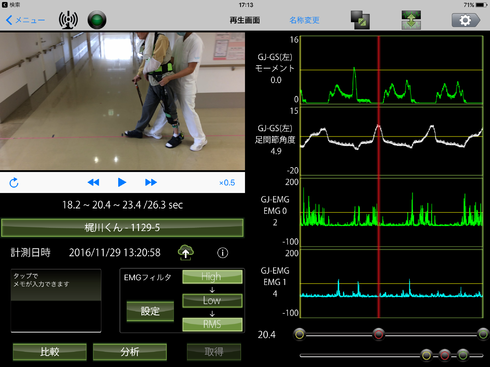The height and width of the screenshot is (367, 490).
Task: Tap the 足関節角度 ankle angle graph
Action: tap(392, 141)
